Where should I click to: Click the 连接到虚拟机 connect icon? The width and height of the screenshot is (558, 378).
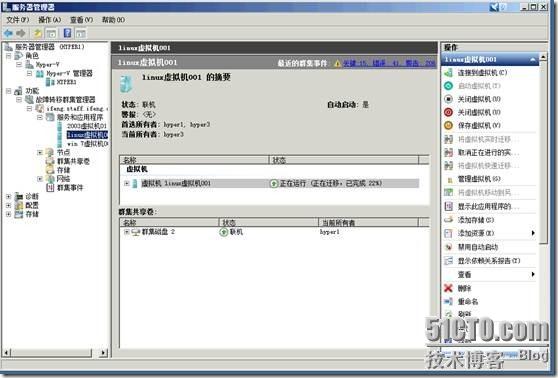[448, 73]
